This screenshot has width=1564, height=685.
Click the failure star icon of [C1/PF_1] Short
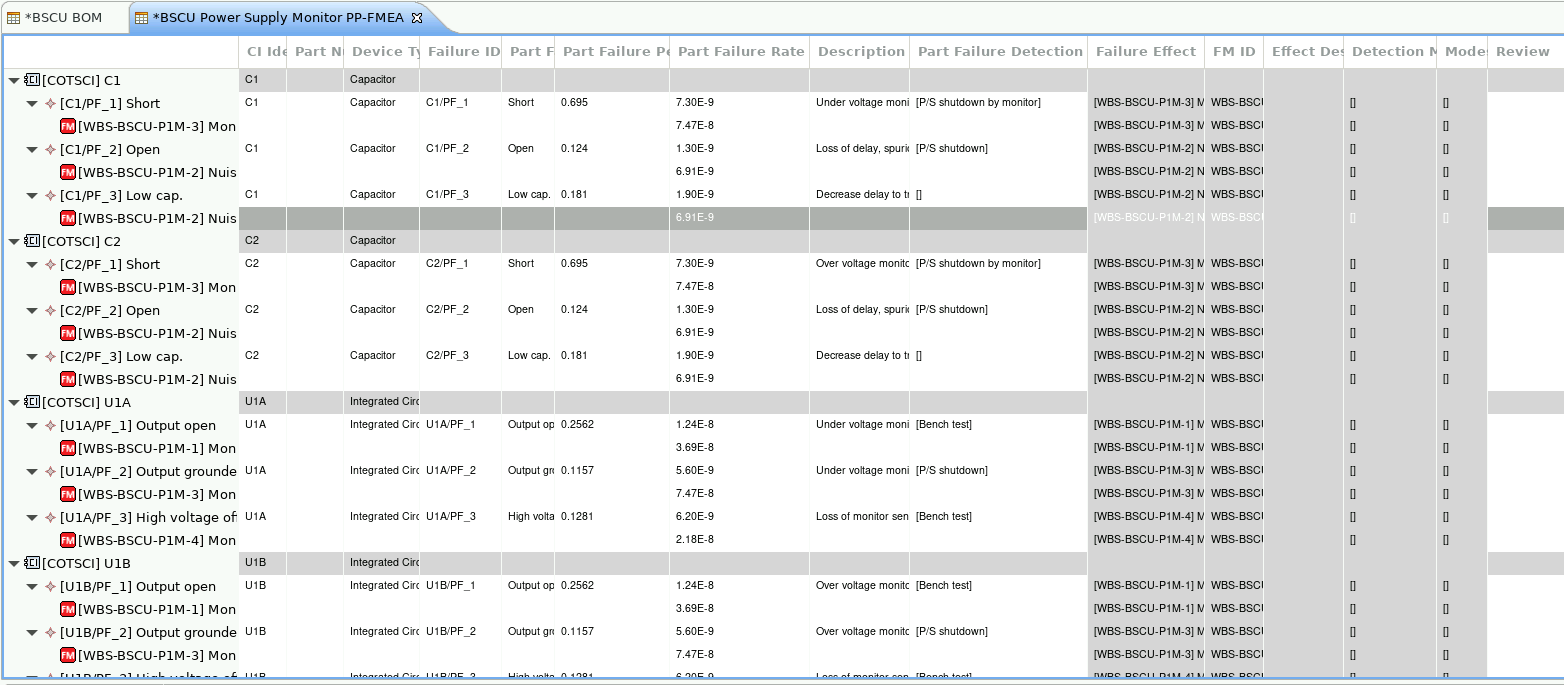click(x=50, y=103)
